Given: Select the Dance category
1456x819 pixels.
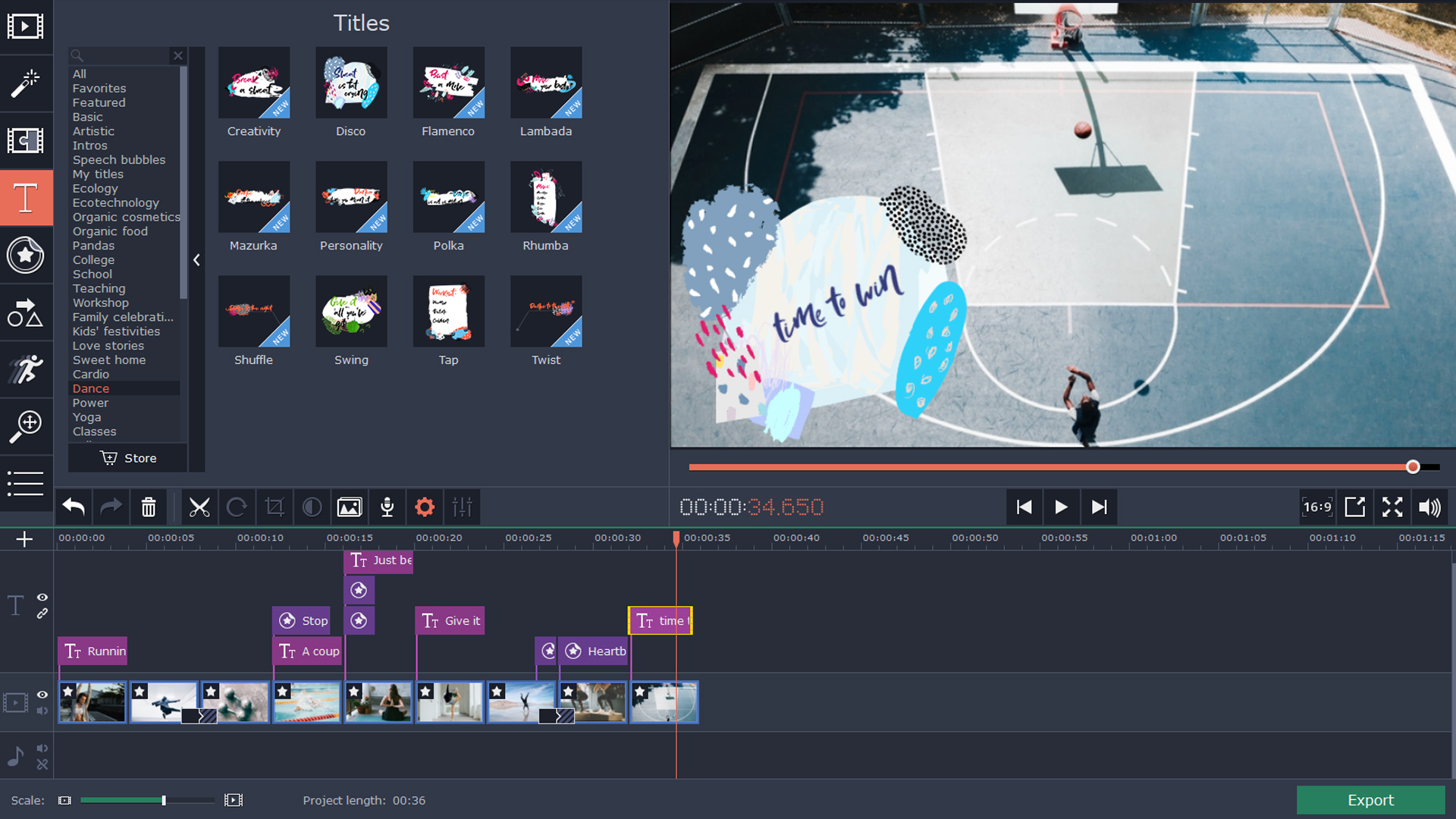Looking at the screenshot, I should coord(90,388).
